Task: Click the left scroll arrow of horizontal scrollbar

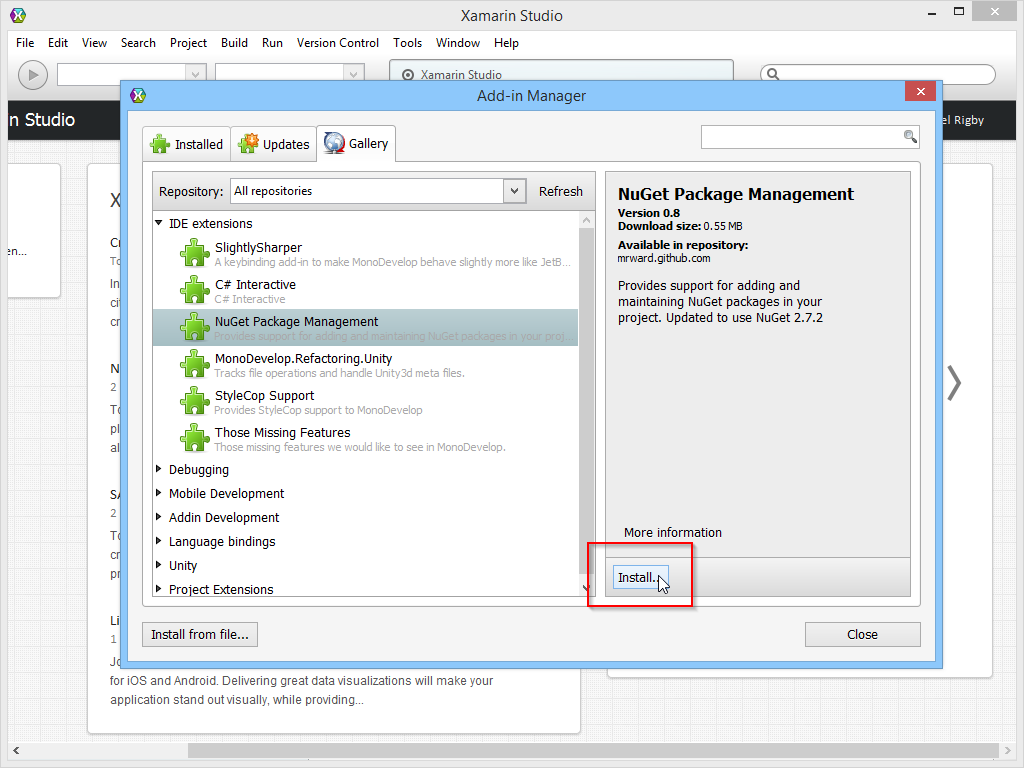Action: pyautogui.click(x=16, y=750)
